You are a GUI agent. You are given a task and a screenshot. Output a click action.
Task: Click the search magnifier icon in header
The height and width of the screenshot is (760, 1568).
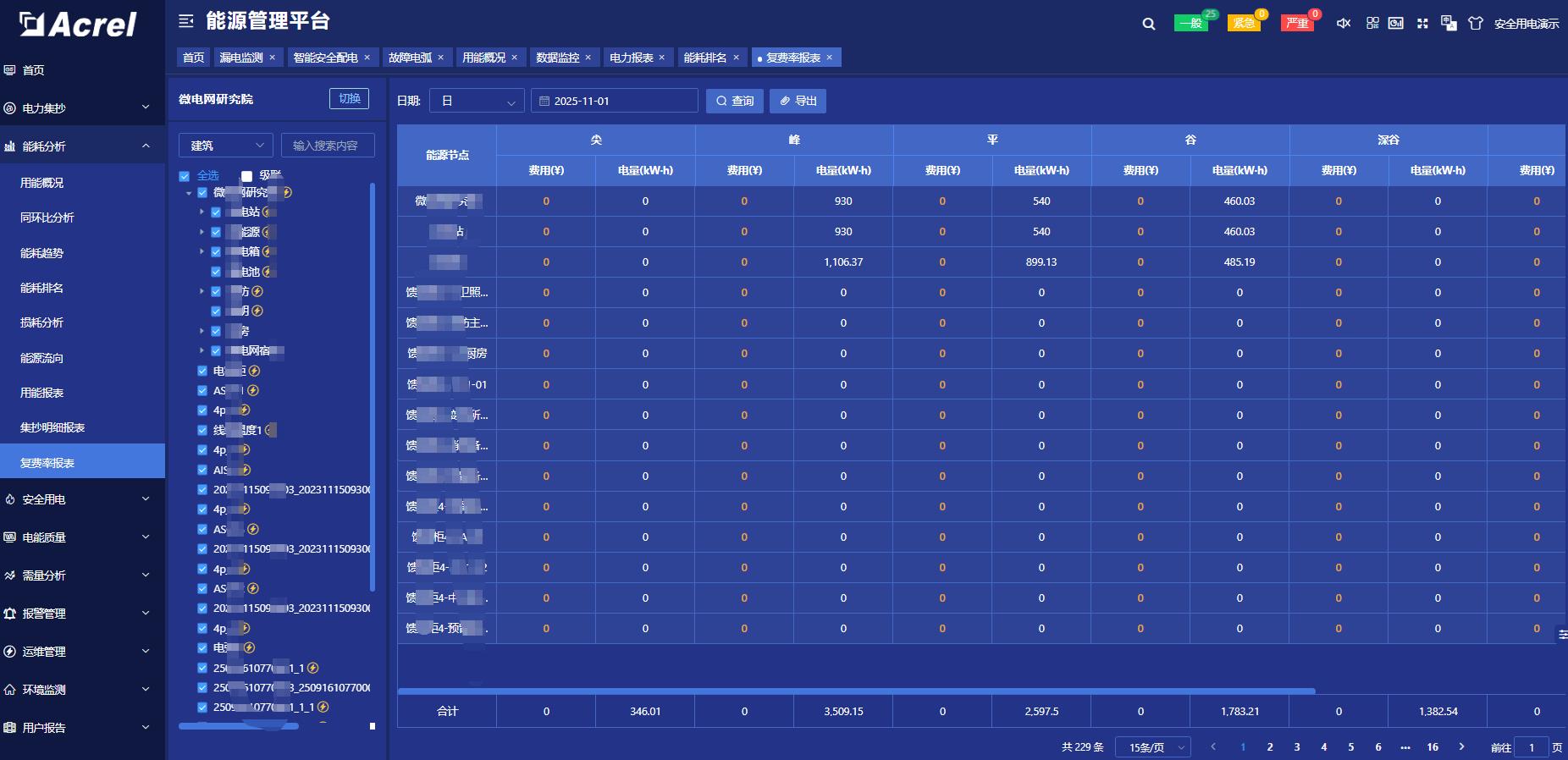1148,24
